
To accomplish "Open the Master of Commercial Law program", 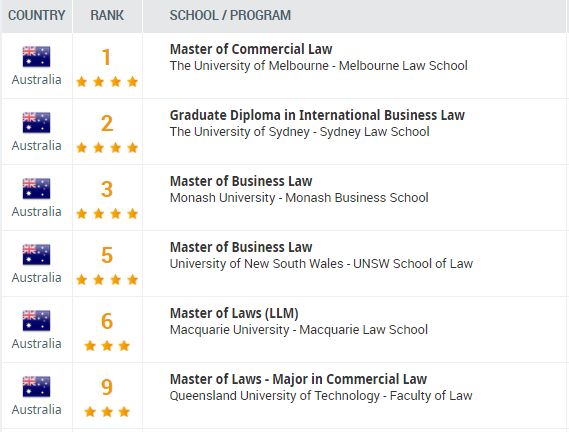I will [251, 49].
